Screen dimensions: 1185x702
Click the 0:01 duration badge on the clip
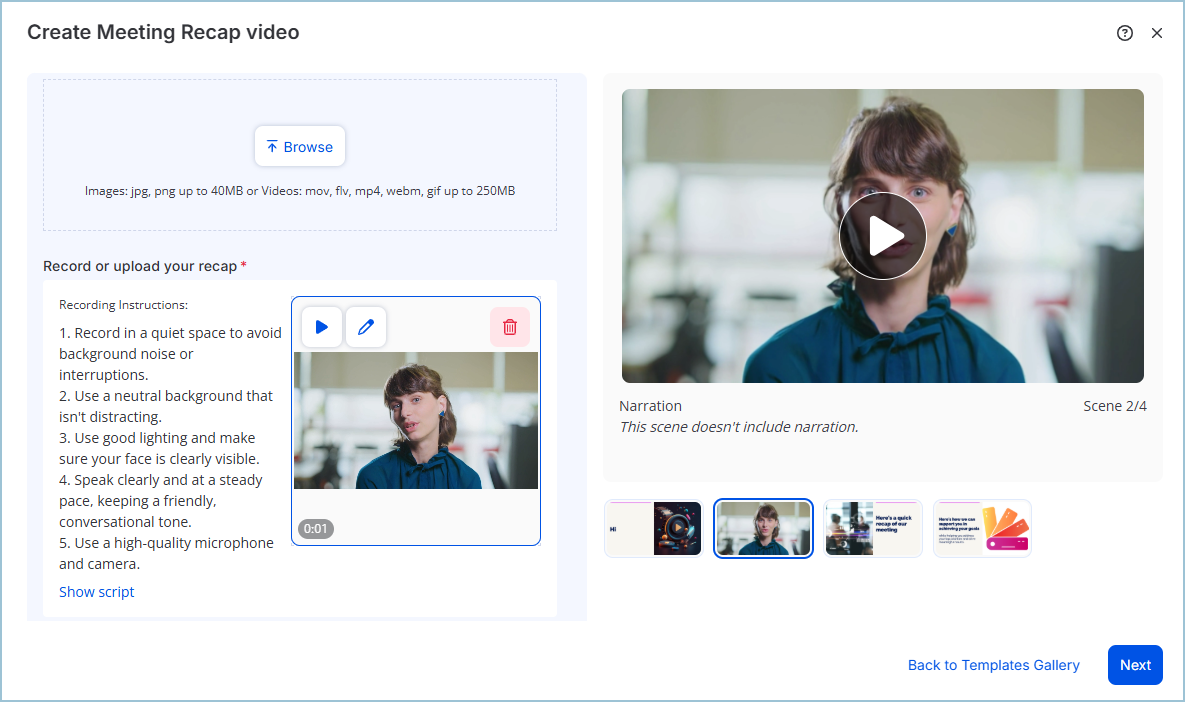(316, 529)
